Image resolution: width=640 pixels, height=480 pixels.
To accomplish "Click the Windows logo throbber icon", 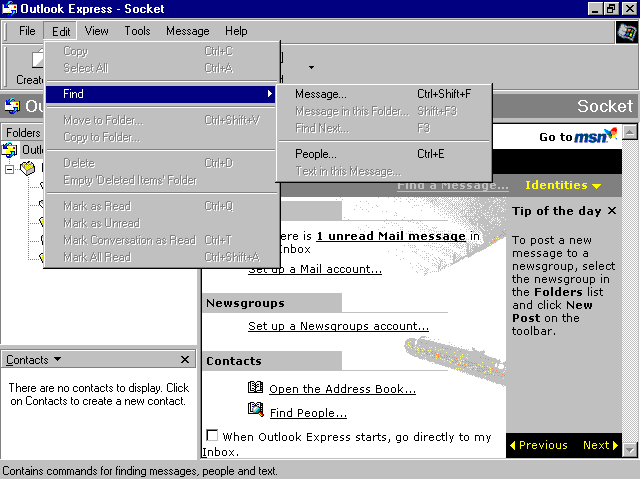I will pos(627,32).
